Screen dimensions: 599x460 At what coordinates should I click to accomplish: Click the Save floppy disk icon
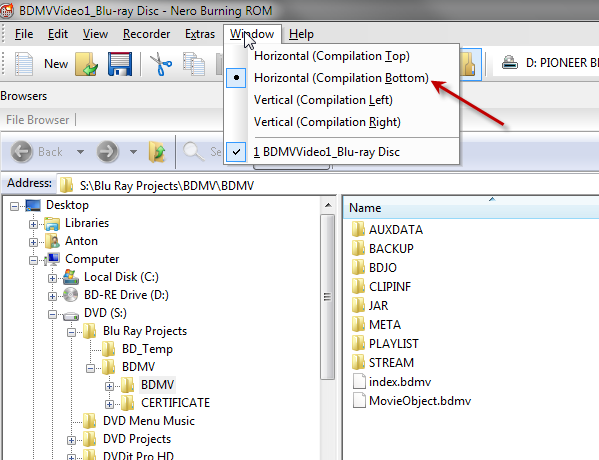[120, 64]
